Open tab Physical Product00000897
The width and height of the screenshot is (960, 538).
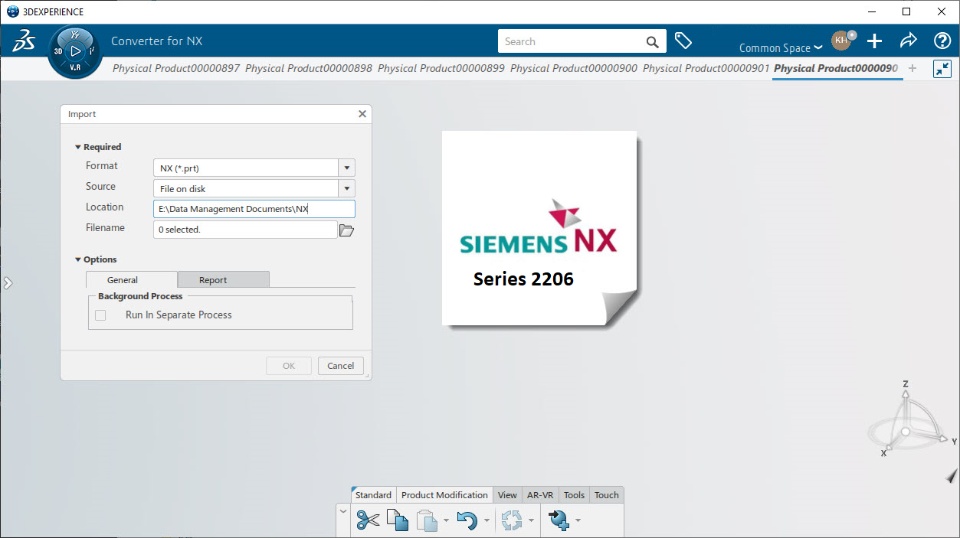[176, 69]
